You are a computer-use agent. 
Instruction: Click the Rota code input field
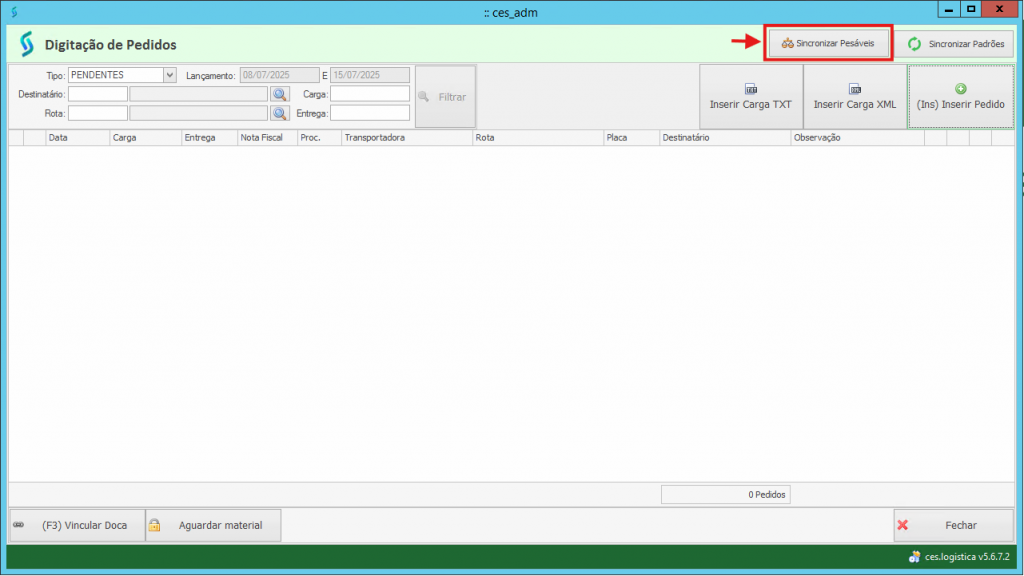(98, 114)
